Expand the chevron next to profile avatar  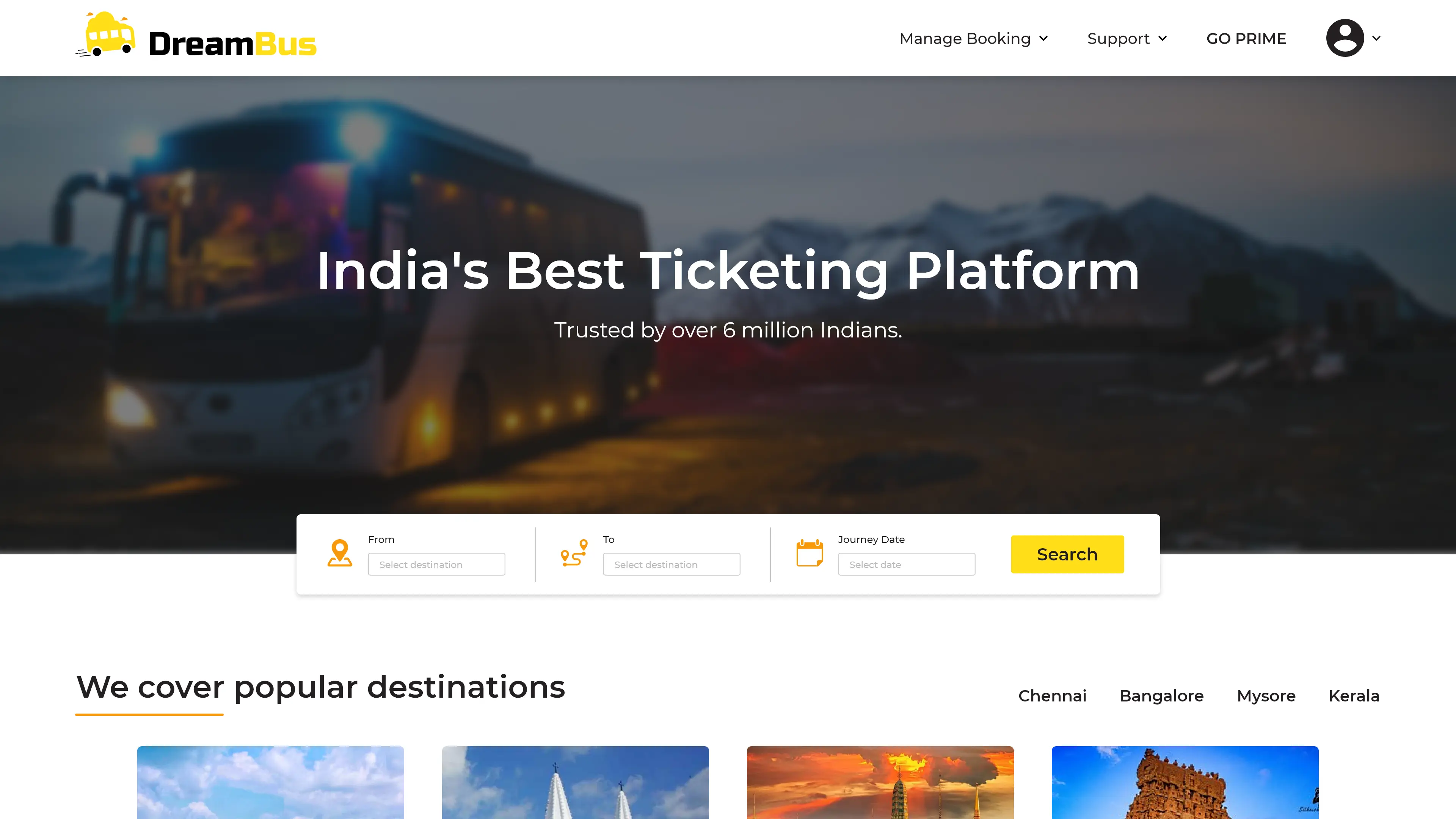[1376, 38]
